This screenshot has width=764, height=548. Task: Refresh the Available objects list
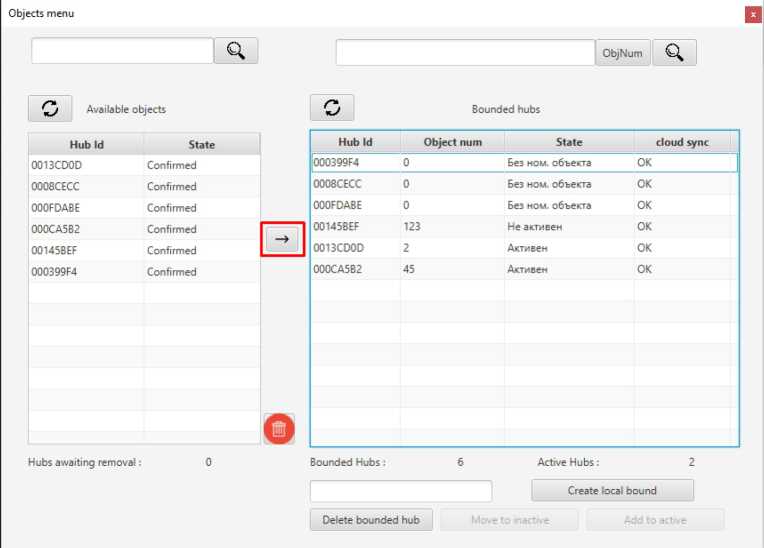click(49, 108)
